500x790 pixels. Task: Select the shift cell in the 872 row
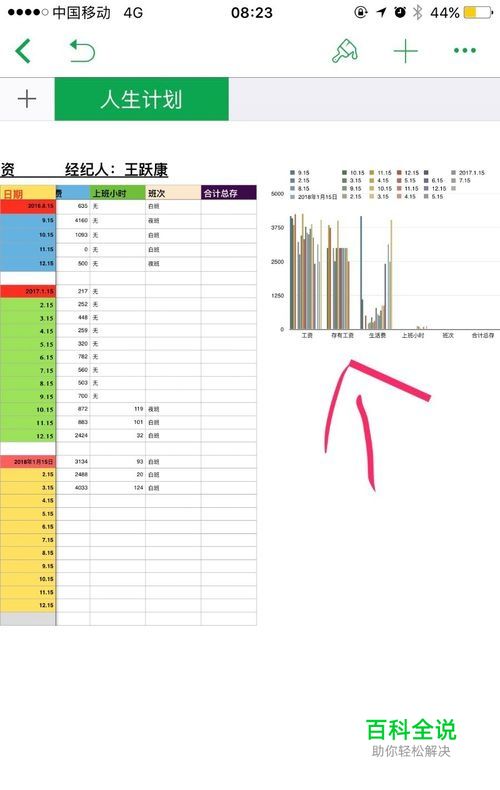[173, 409]
